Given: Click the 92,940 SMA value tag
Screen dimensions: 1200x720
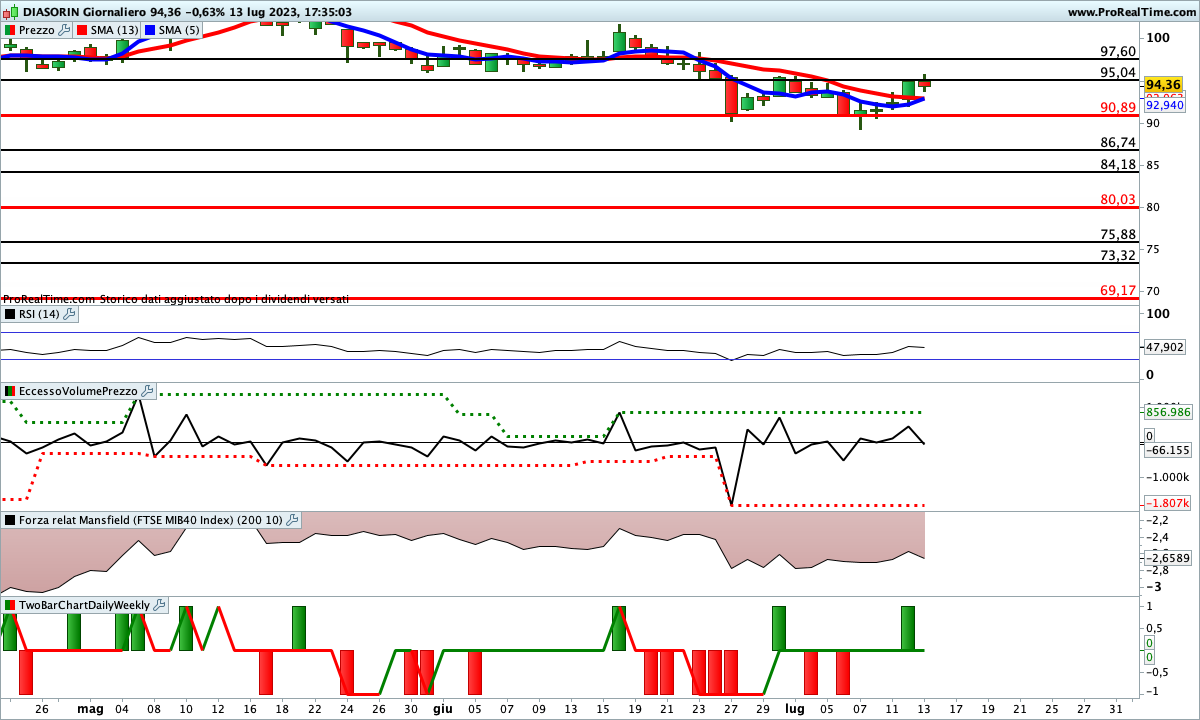Looking at the screenshot, I should [x=1165, y=105].
